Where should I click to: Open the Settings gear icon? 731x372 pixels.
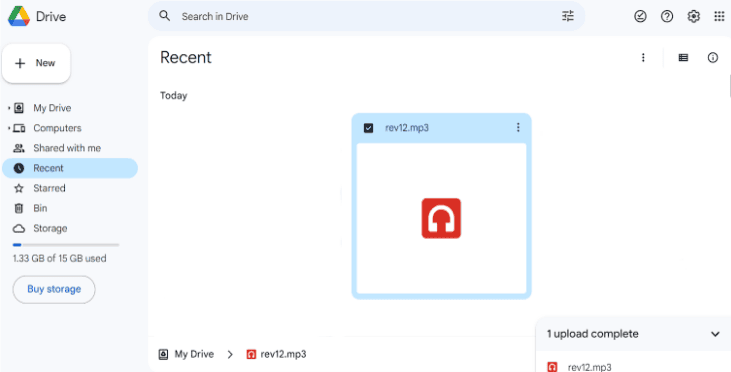tap(693, 16)
